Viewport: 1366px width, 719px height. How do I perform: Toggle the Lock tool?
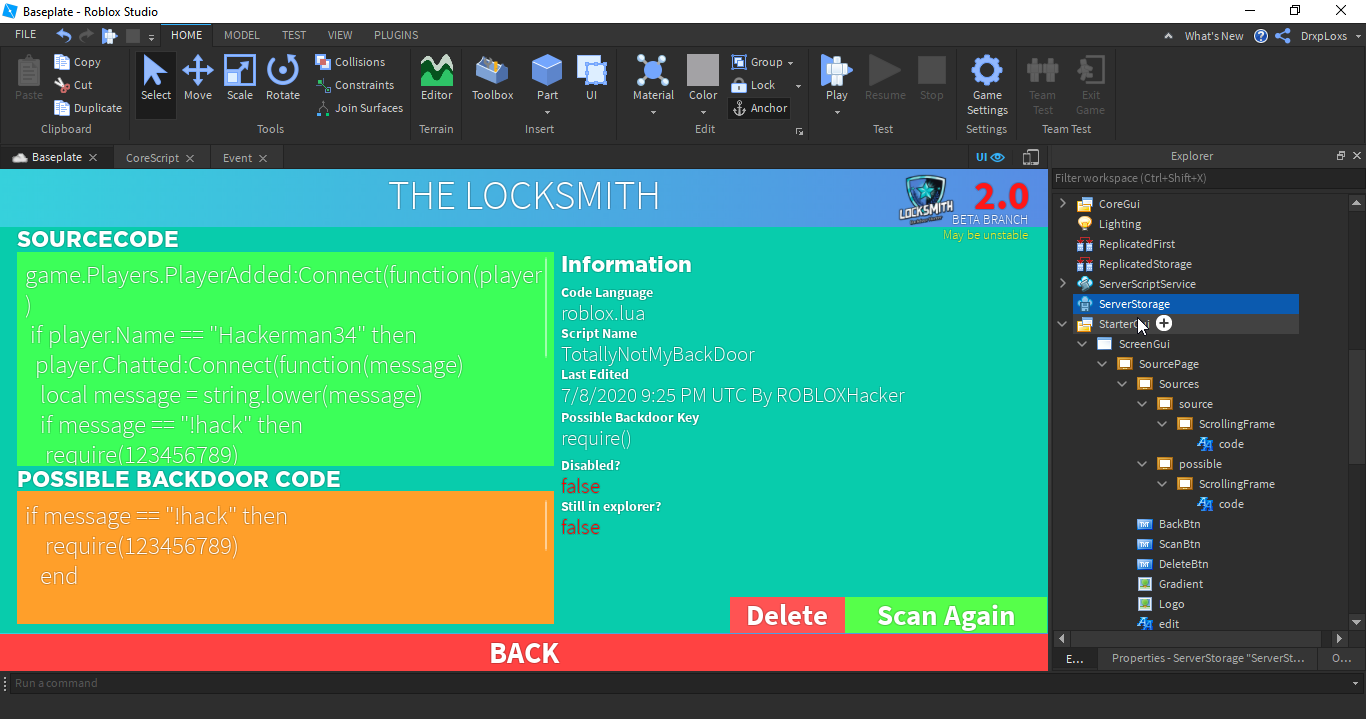tap(754, 85)
